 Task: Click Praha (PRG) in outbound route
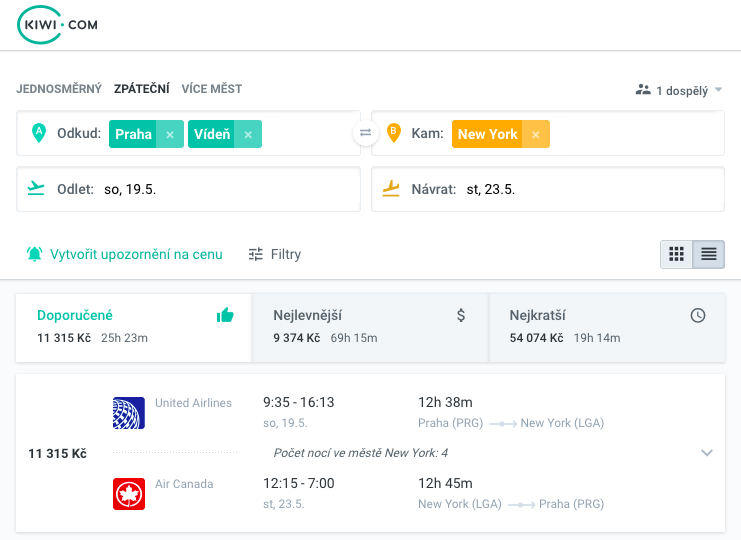pos(450,423)
